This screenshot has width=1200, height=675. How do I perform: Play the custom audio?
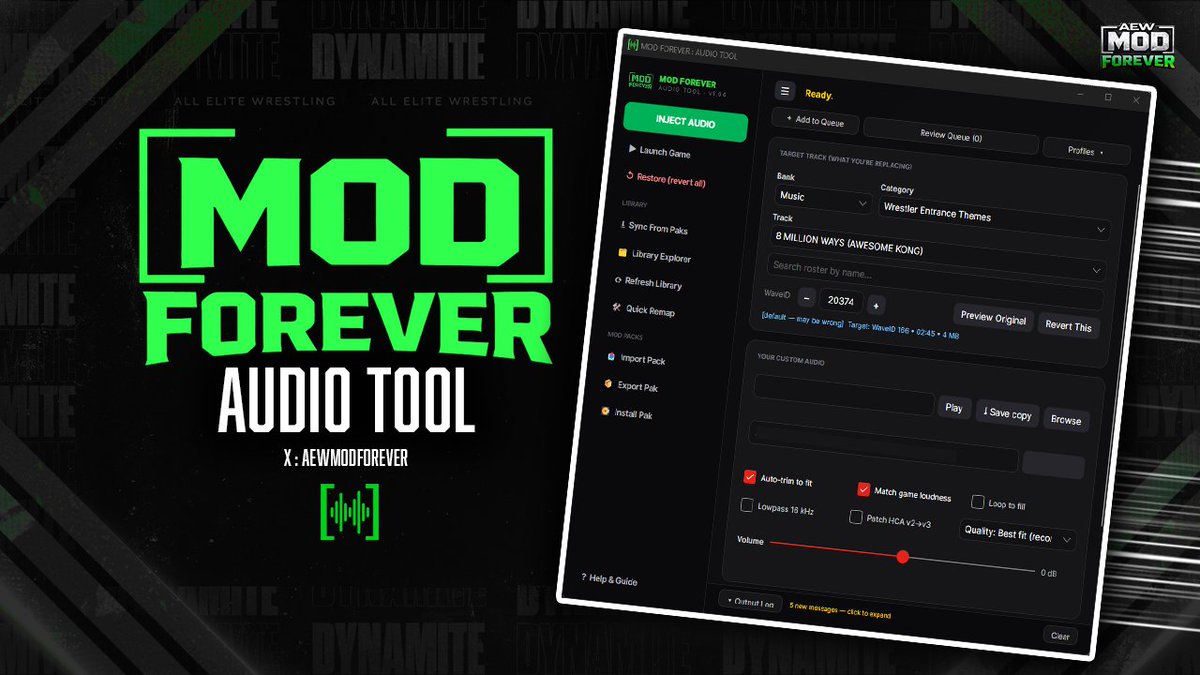954,408
